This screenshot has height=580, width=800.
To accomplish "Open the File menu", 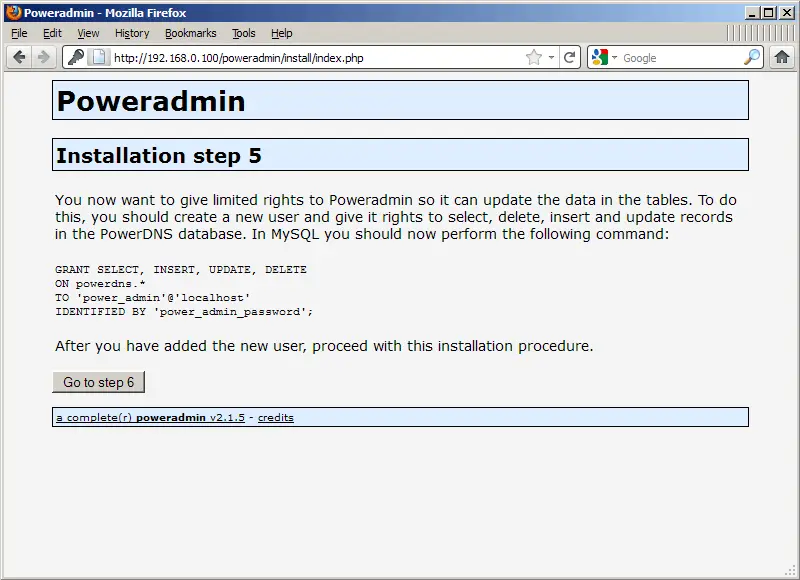I will 19,33.
